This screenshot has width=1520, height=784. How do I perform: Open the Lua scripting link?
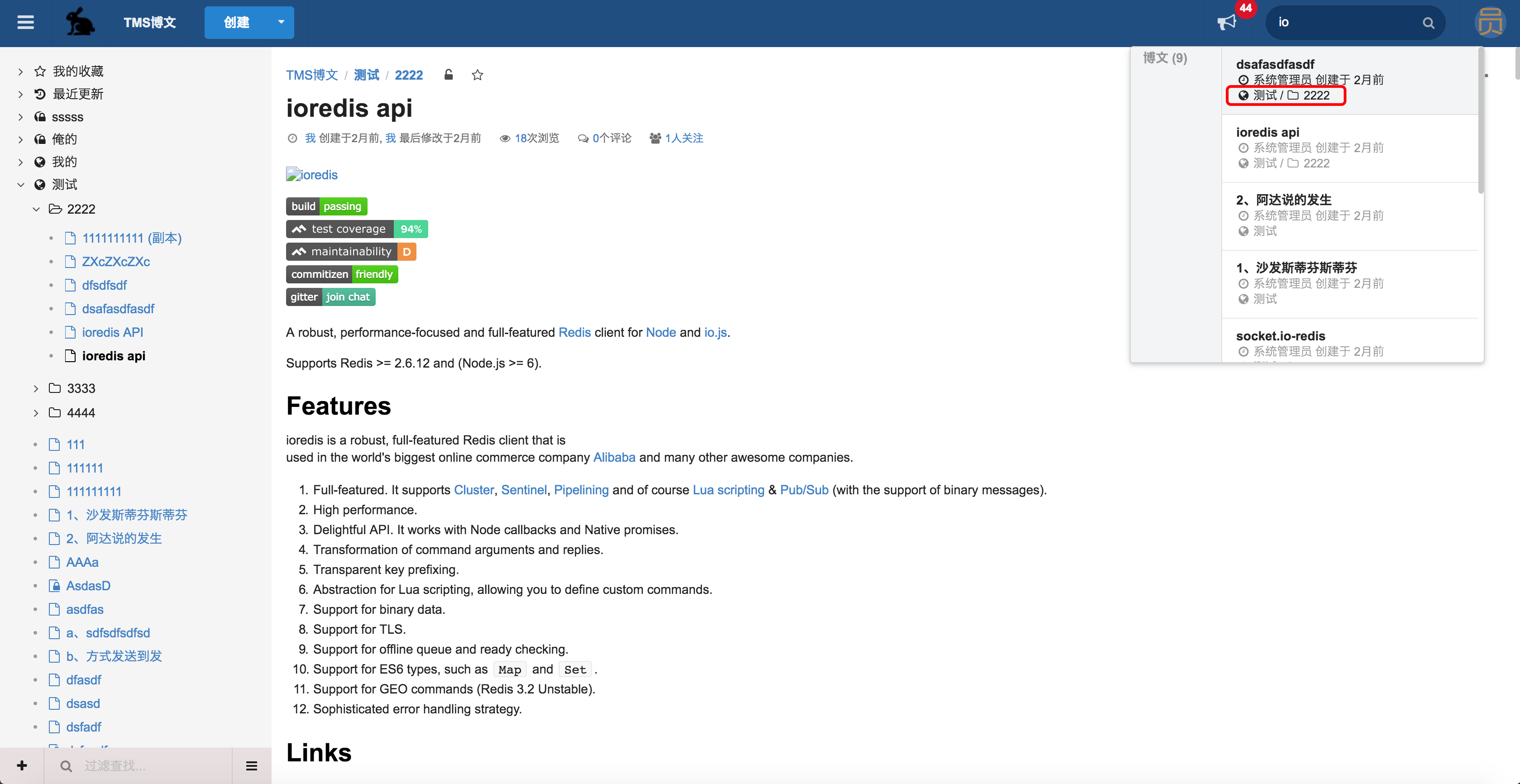pyautogui.click(x=728, y=490)
